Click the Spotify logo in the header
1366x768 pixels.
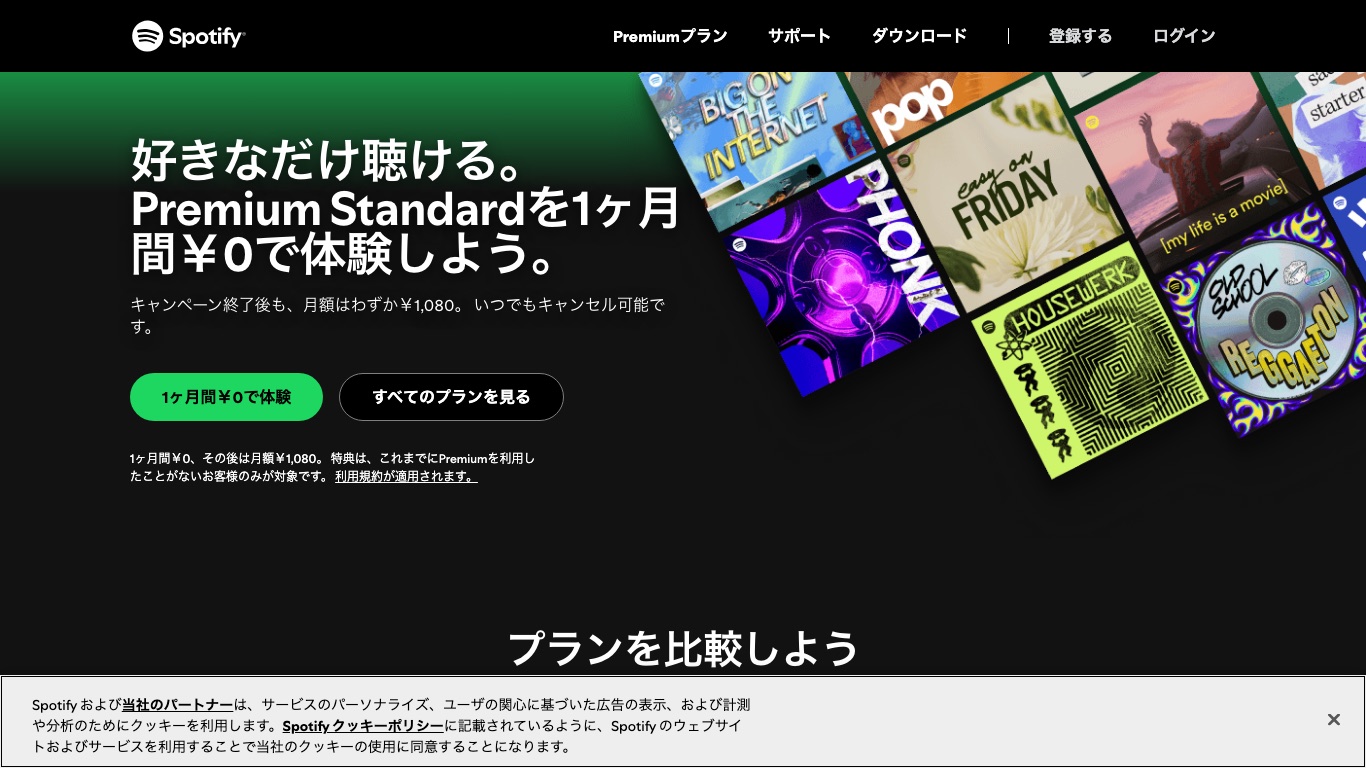tap(188, 36)
